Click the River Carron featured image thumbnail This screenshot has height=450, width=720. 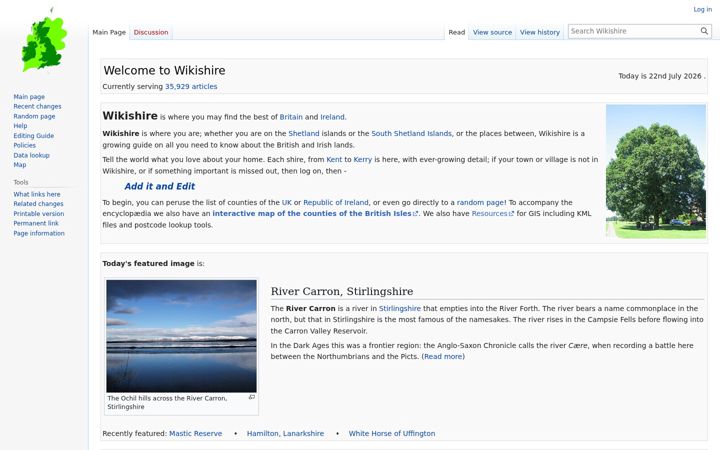click(x=181, y=336)
